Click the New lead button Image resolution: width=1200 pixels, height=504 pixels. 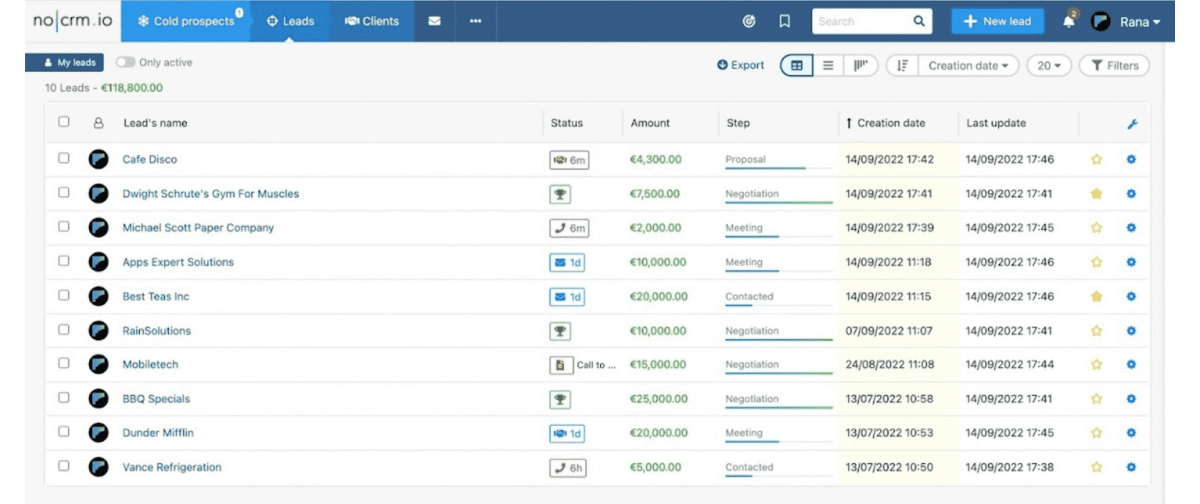998,22
